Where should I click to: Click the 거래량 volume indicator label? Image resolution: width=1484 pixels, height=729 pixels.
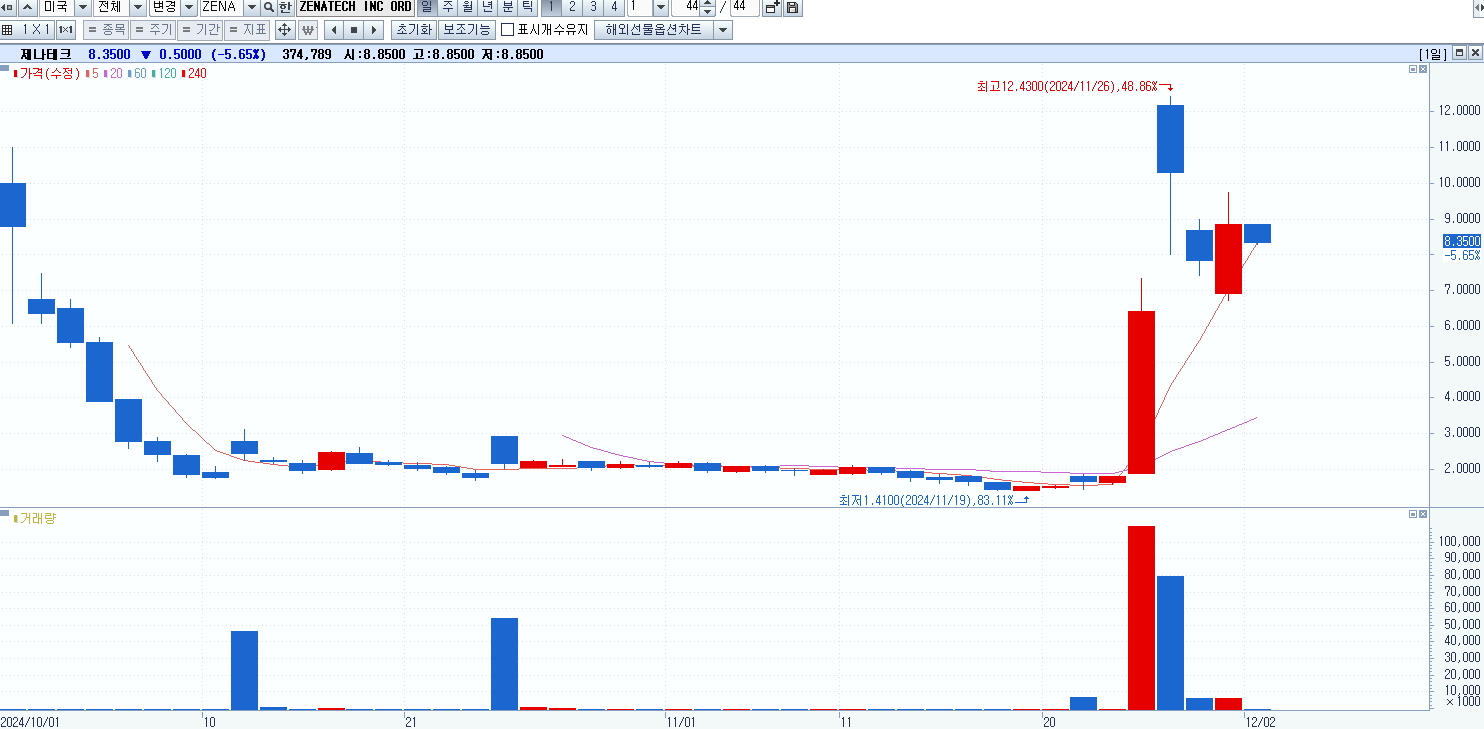(37, 518)
